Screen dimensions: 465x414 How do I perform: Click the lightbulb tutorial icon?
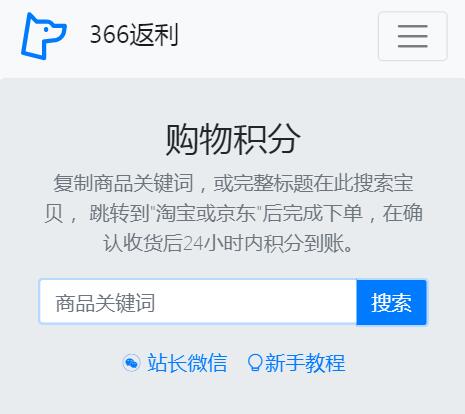coord(255,363)
